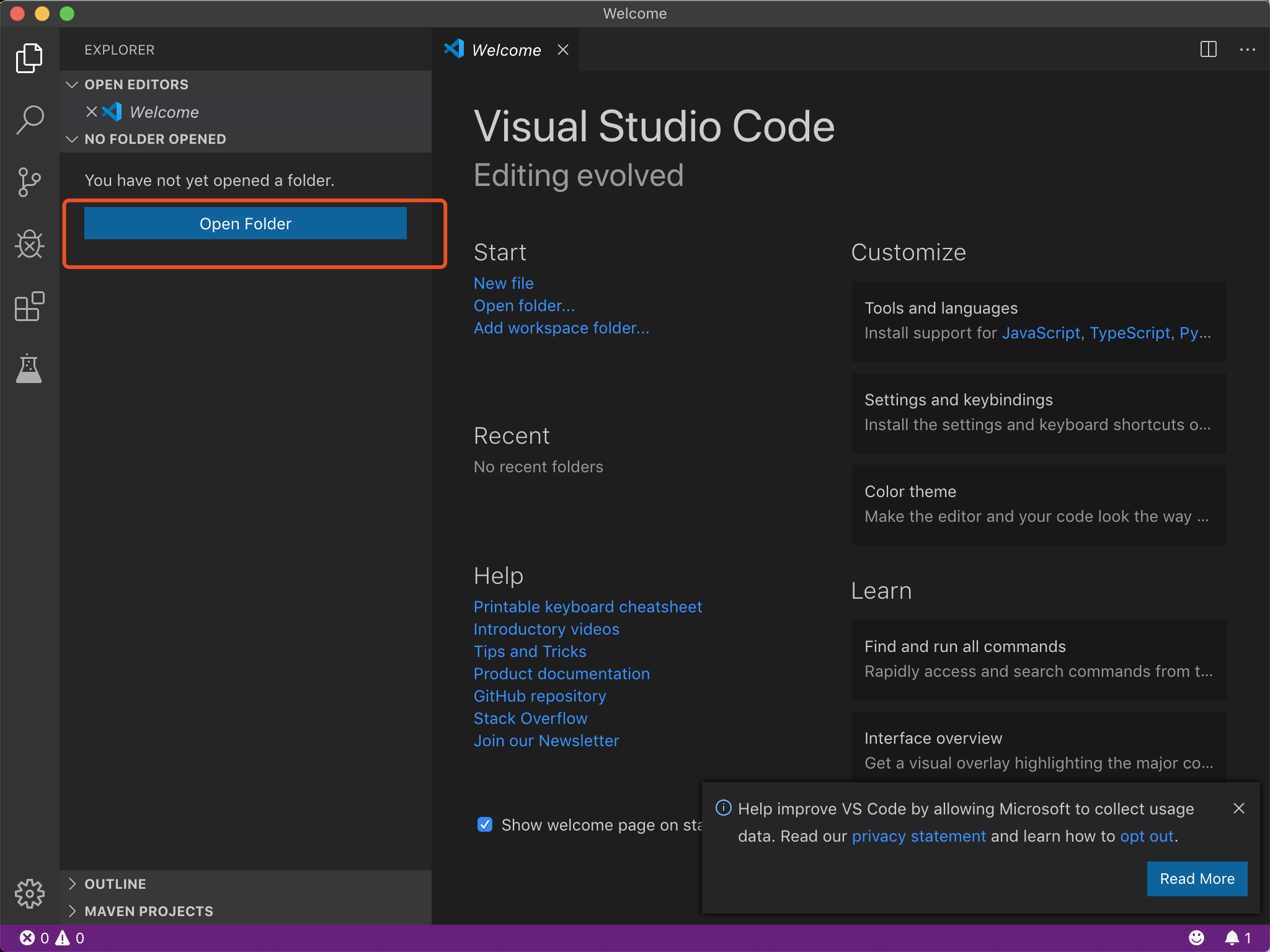Image resolution: width=1270 pixels, height=952 pixels.
Task: Open the Interface overview card
Action: 1039,747
